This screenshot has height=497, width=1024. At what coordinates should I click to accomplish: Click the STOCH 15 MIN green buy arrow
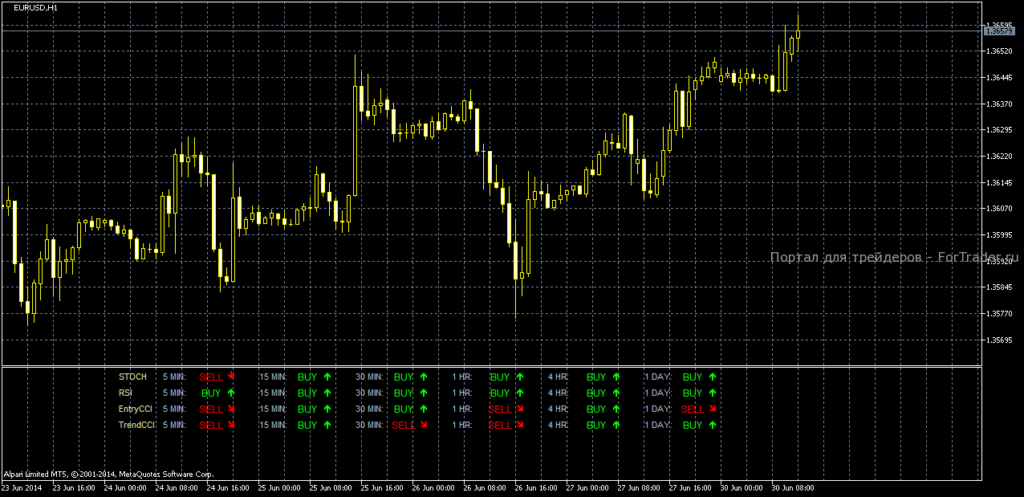click(x=327, y=377)
